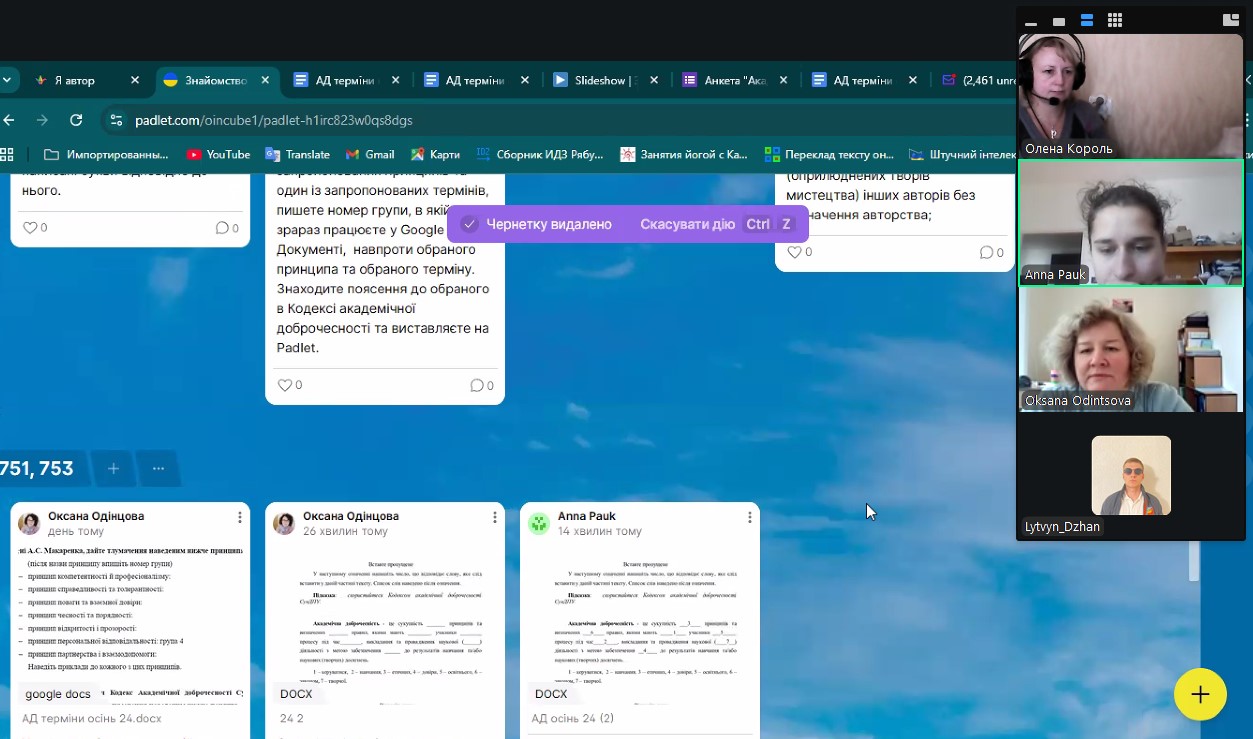Viewport: 1253px width, 739px height.
Task: Click Скасувати дію to undo draft deletion
Action: pos(687,224)
